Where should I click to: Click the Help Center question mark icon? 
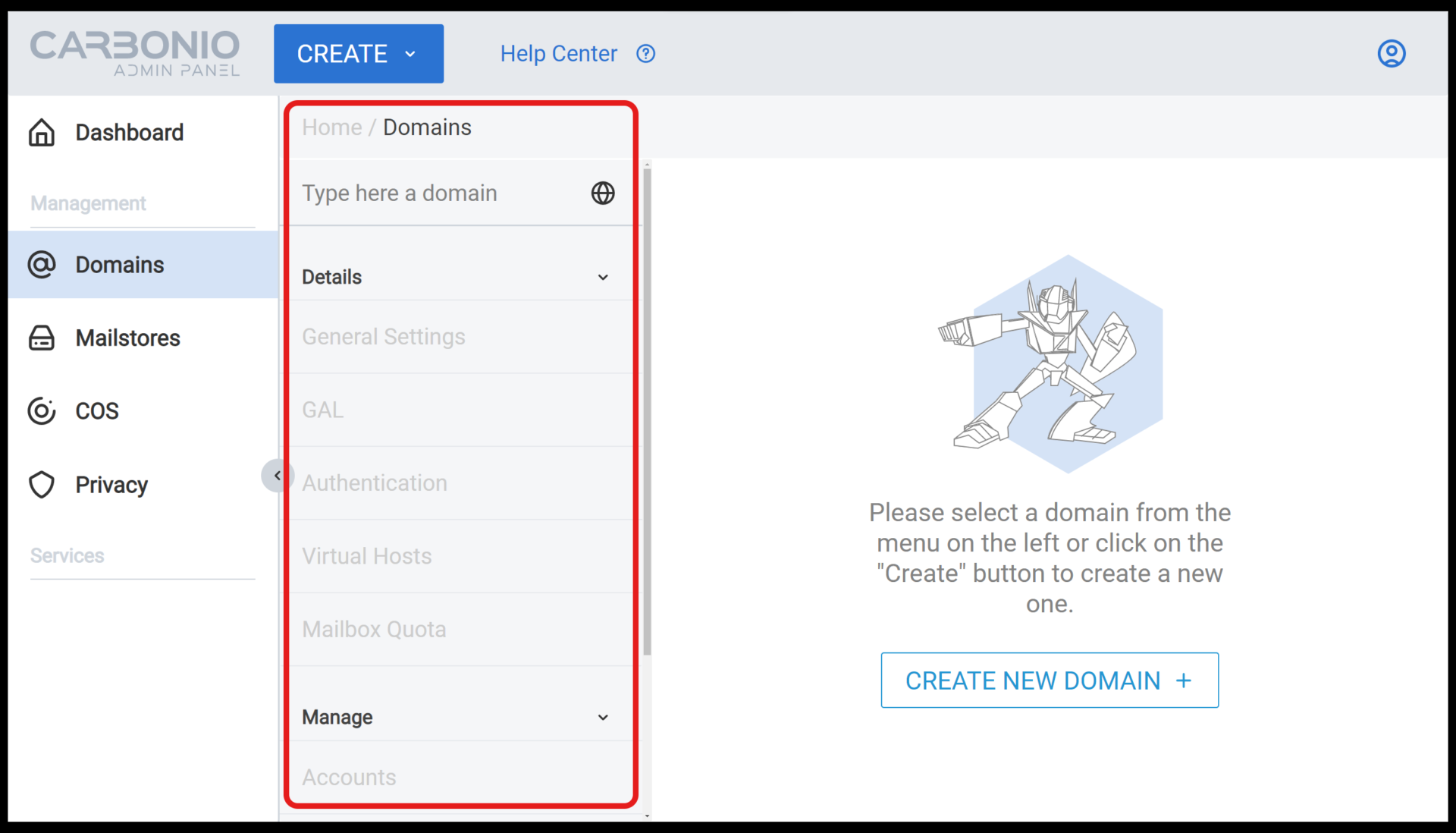point(645,53)
